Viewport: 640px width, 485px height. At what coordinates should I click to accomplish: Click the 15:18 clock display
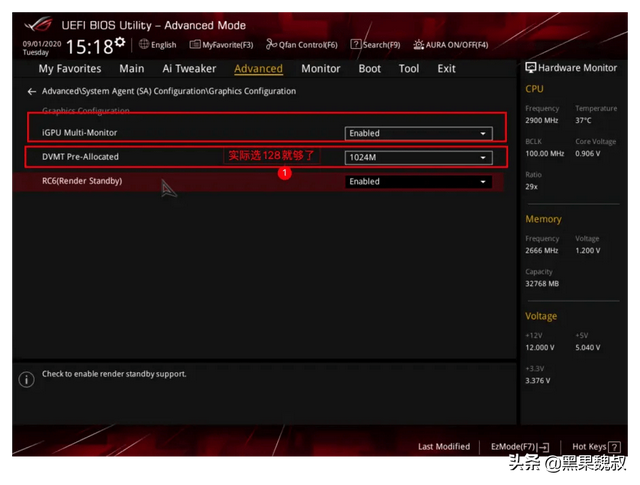click(x=89, y=47)
